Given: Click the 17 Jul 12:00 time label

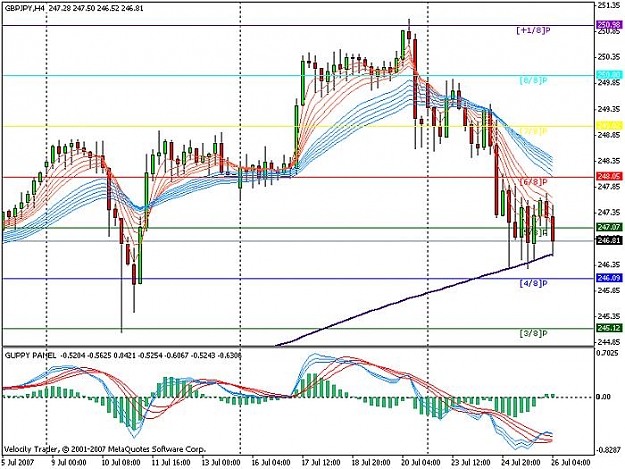Looking at the screenshot, I should (321, 463).
